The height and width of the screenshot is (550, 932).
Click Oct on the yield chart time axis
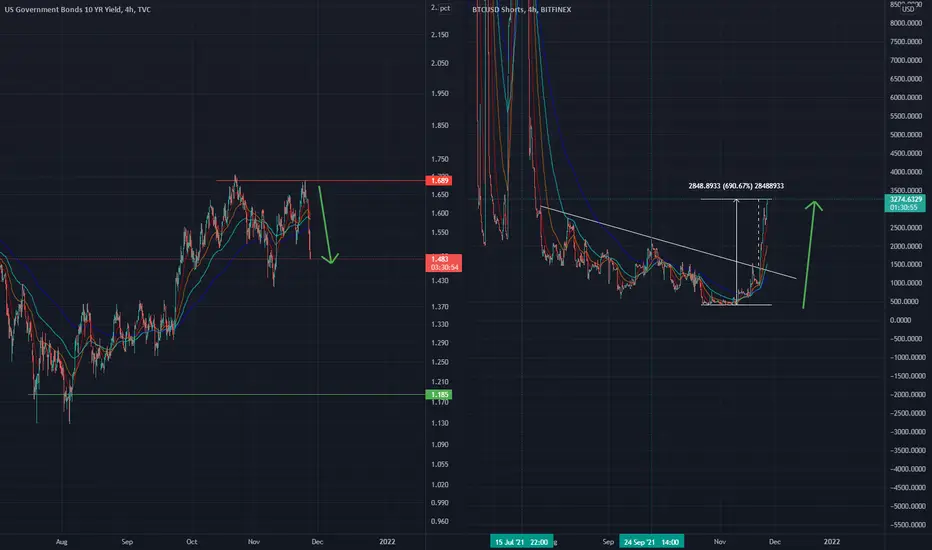point(191,542)
